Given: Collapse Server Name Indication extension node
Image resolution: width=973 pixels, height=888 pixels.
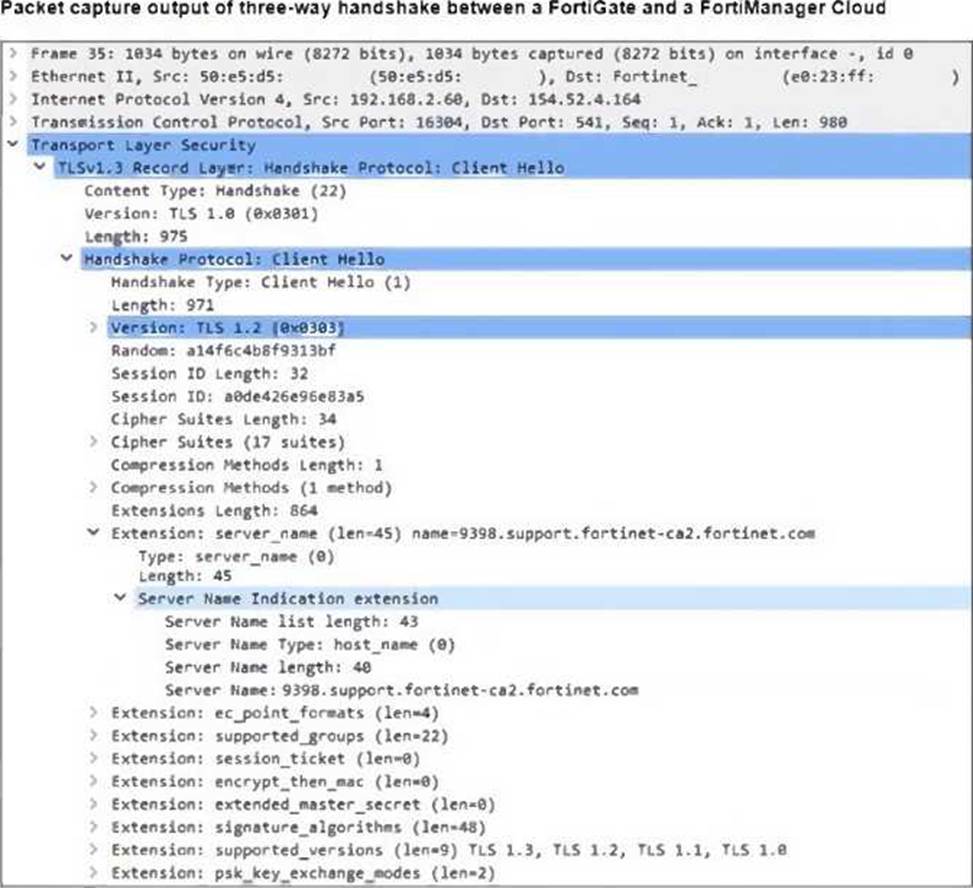Looking at the screenshot, I should (x=120, y=599).
